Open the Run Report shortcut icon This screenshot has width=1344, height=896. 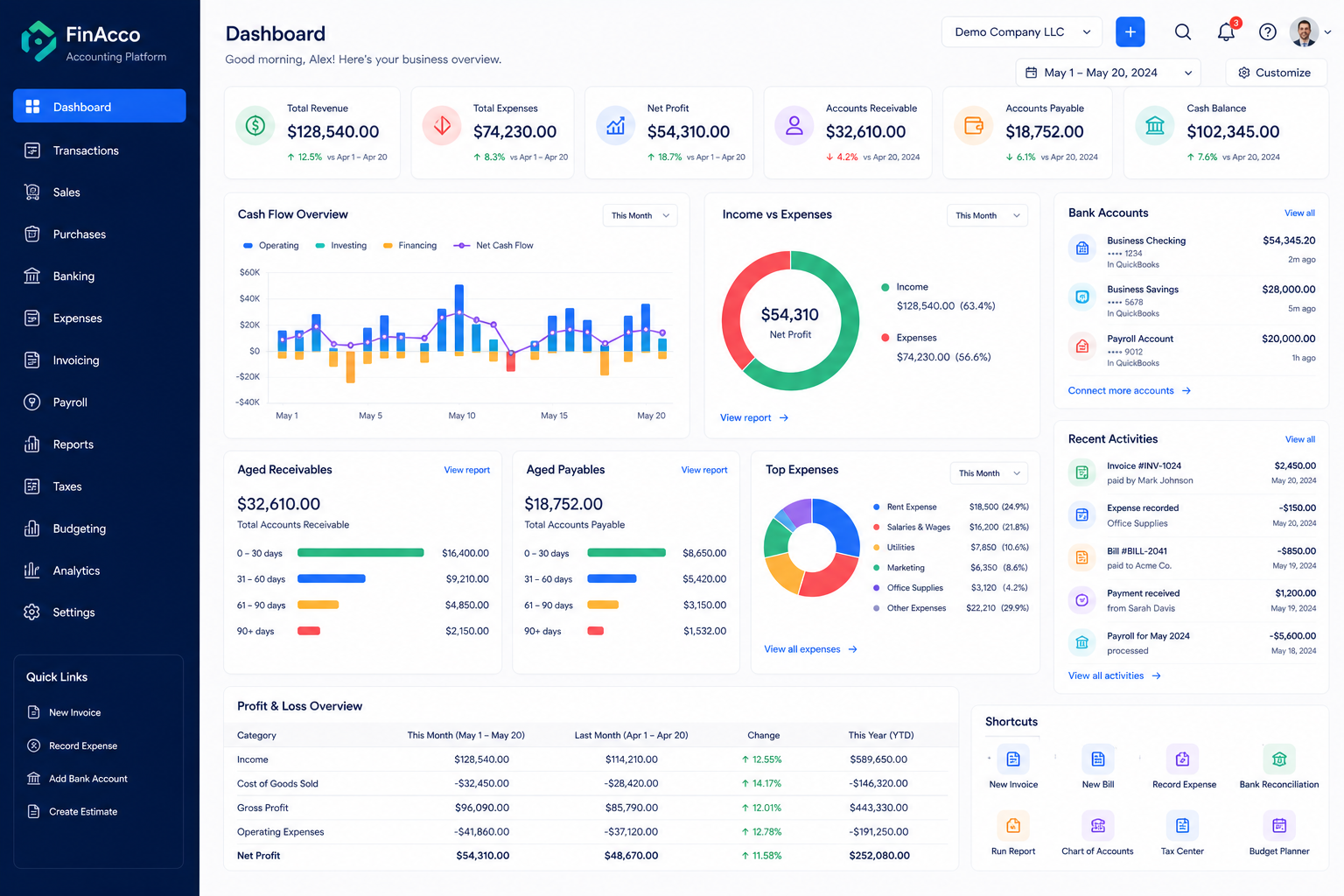tap(1013, 825)
